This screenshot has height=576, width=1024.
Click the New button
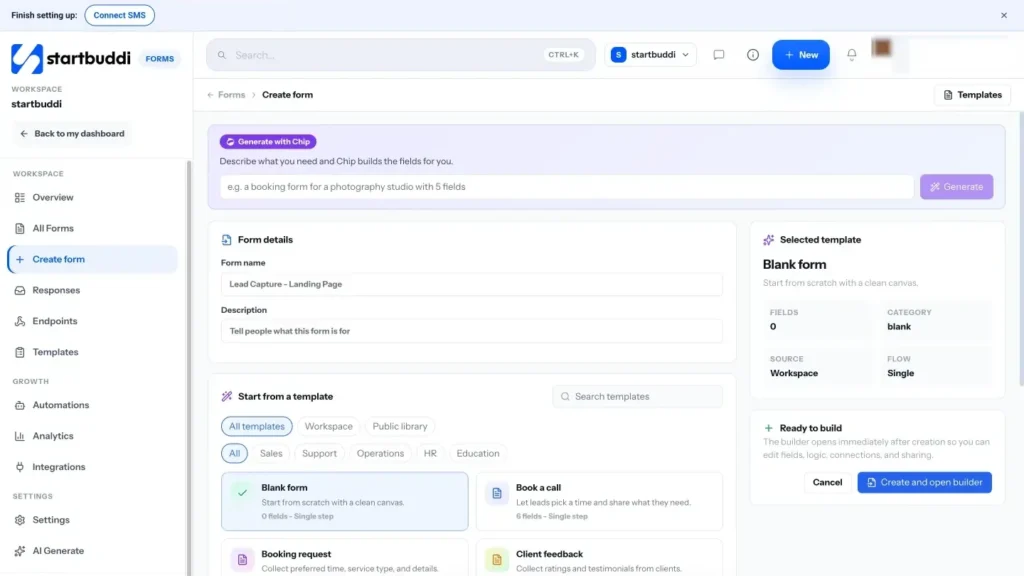pos(801,55)
